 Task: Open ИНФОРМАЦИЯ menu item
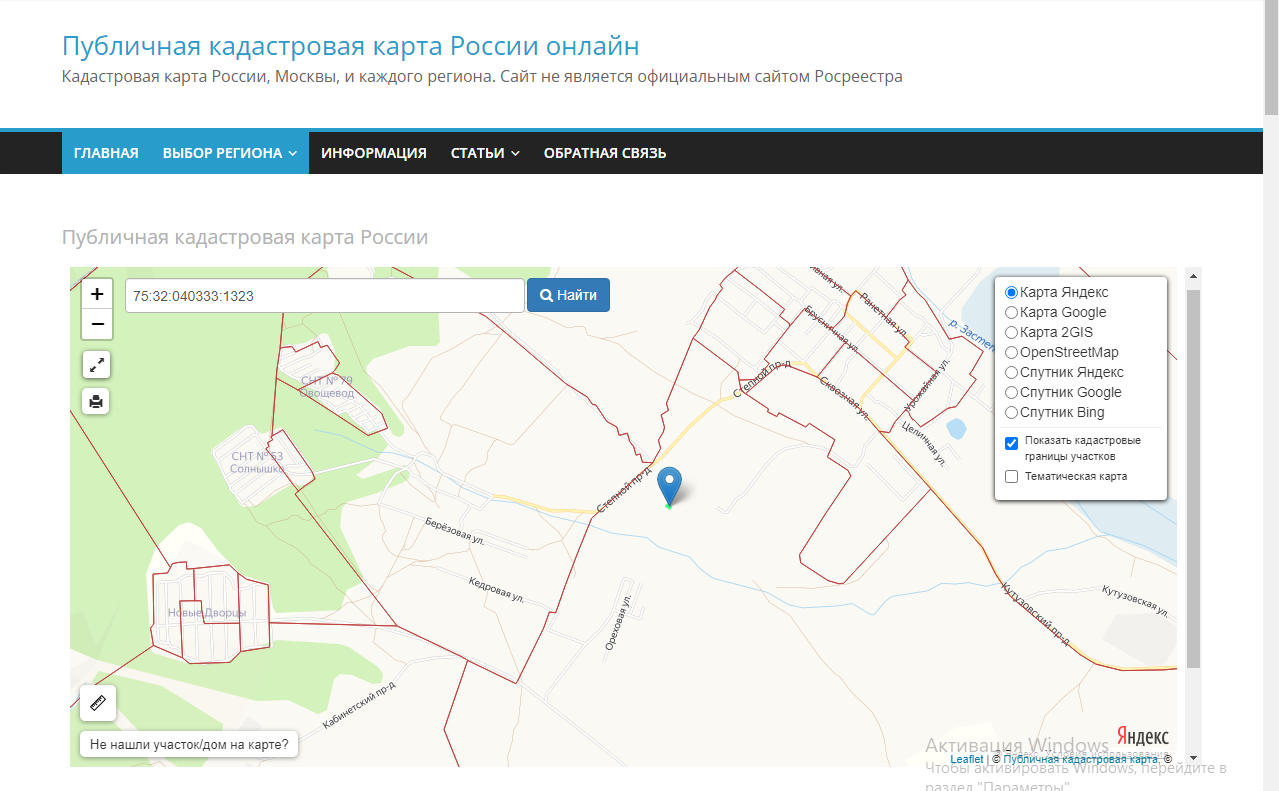pos(374,153)
